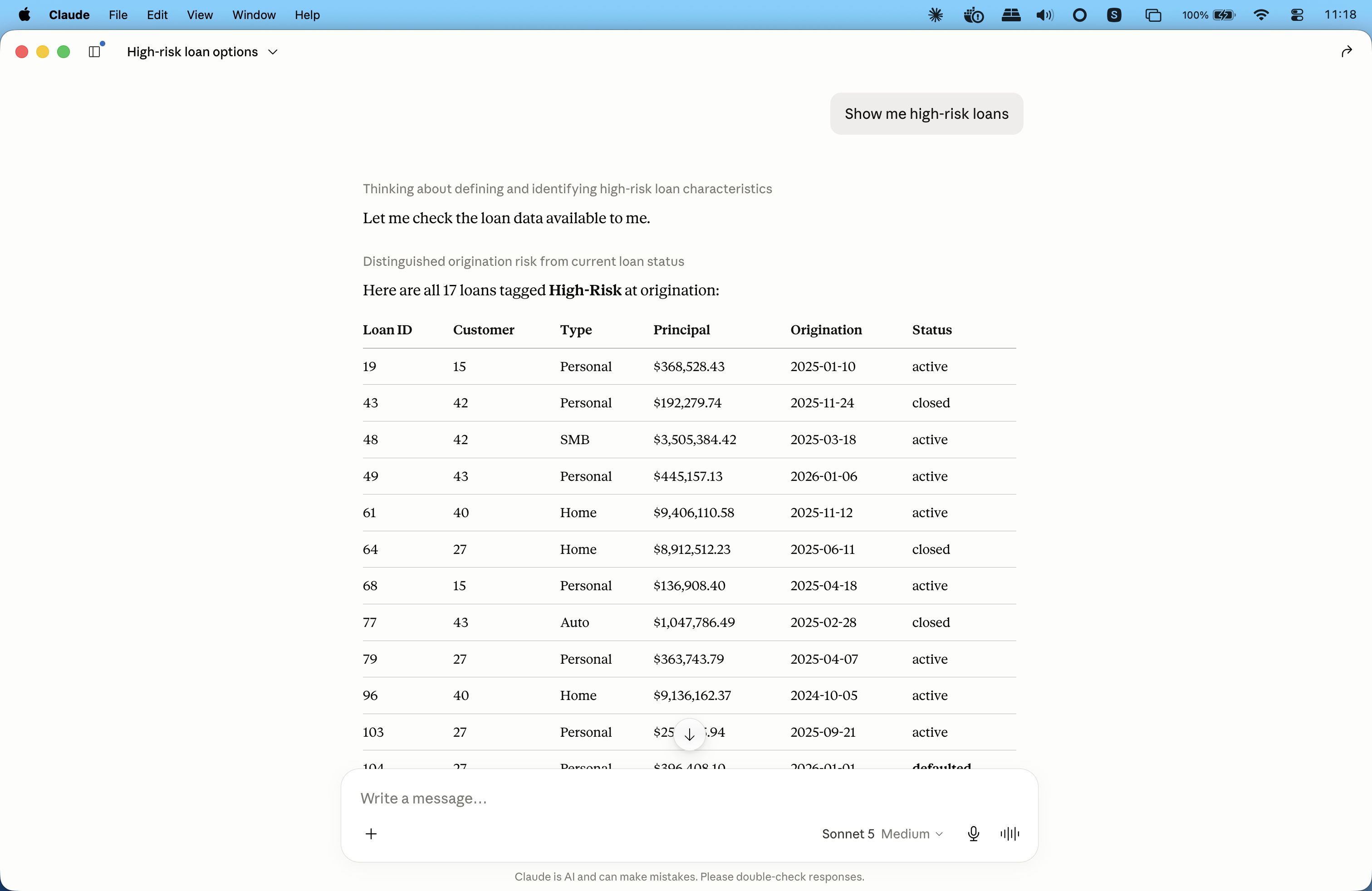This screenshot has width=1372, height=891.
Task: Click the 'Let me check the loan data' sentence
Action: click(506, 218)
